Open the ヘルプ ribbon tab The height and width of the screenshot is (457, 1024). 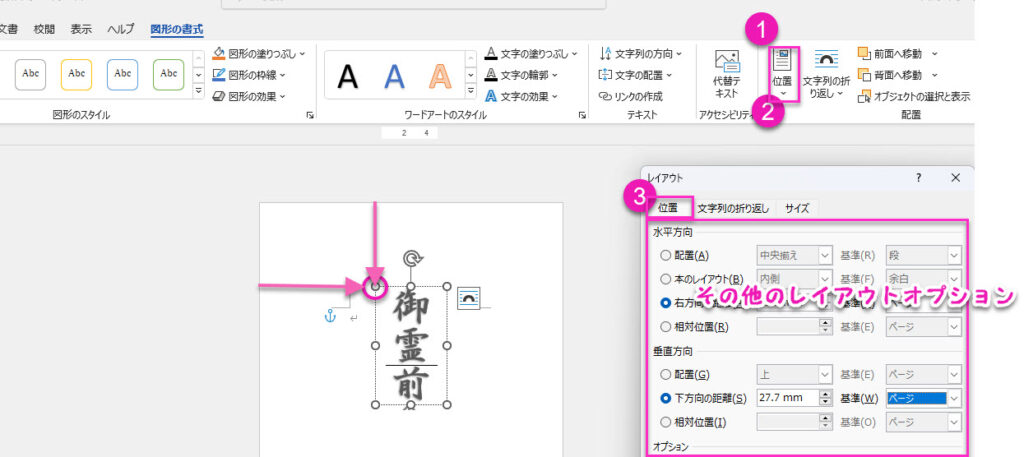coord(121,29)
